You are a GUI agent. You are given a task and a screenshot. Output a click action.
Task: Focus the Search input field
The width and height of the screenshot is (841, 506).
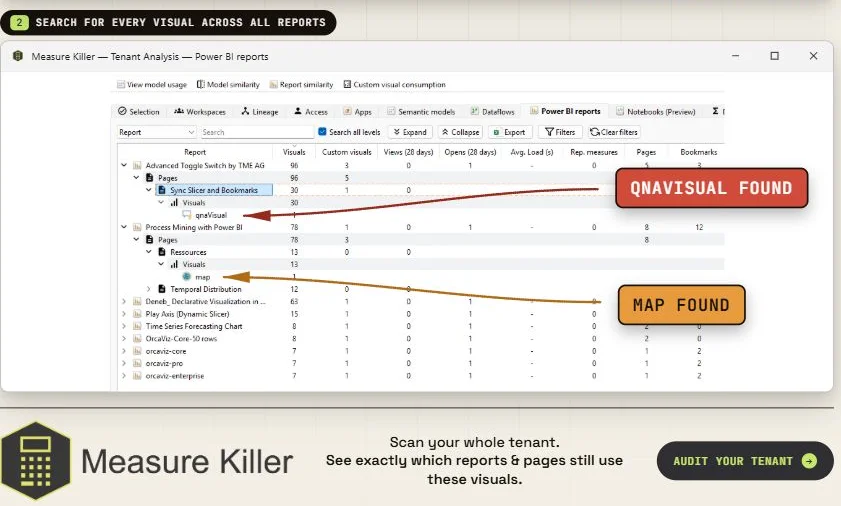point(256,132)
